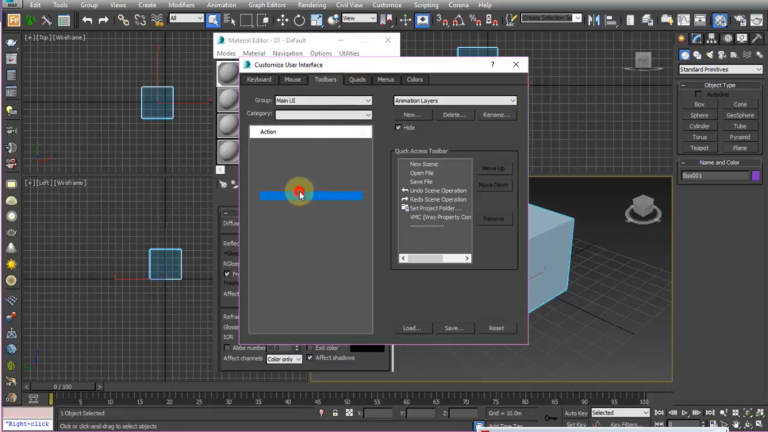Click the black Exit color swatch

(367, 348)
